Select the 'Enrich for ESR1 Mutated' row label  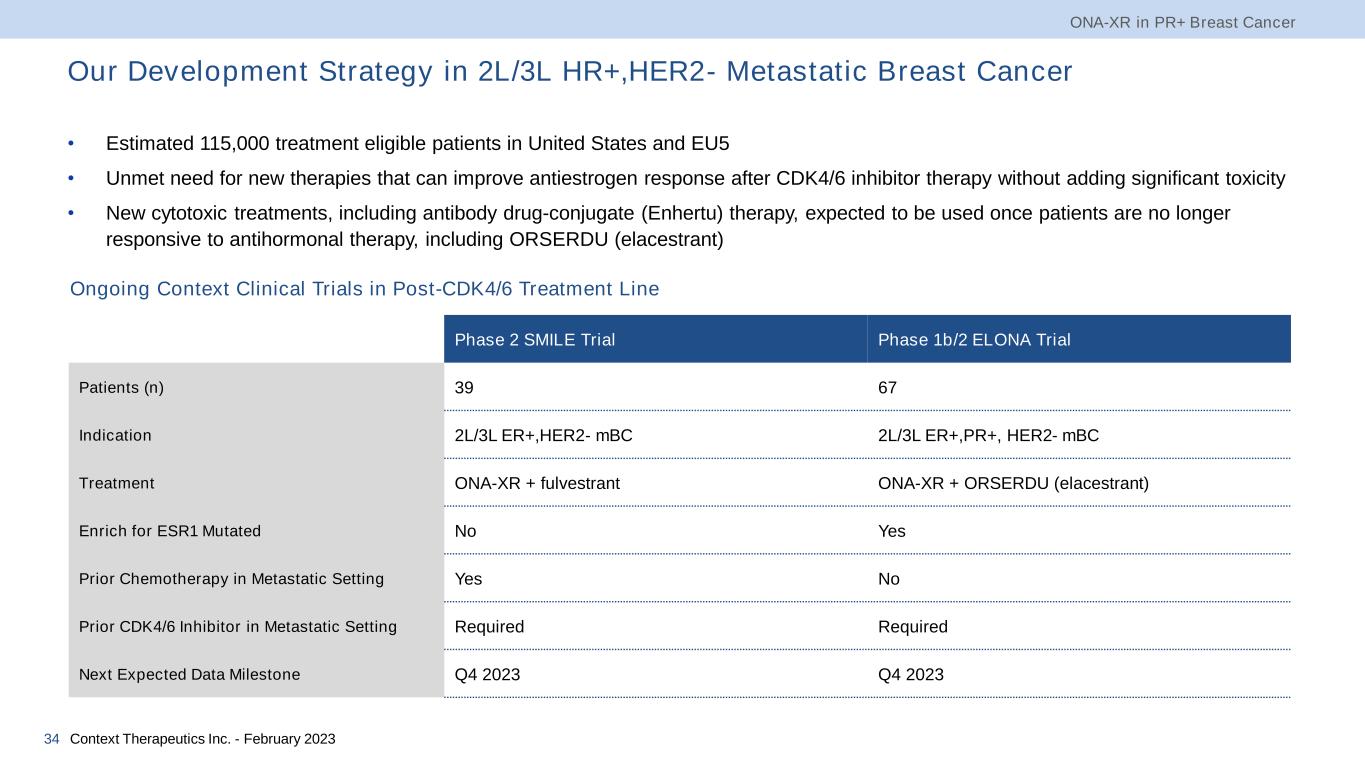tap(169, 531)
